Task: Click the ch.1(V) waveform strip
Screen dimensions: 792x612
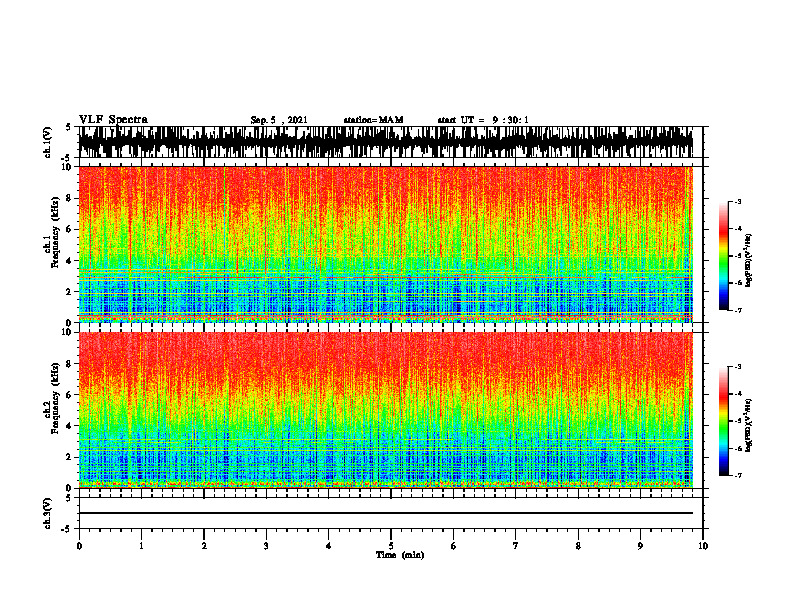Action: pos(386,142)
